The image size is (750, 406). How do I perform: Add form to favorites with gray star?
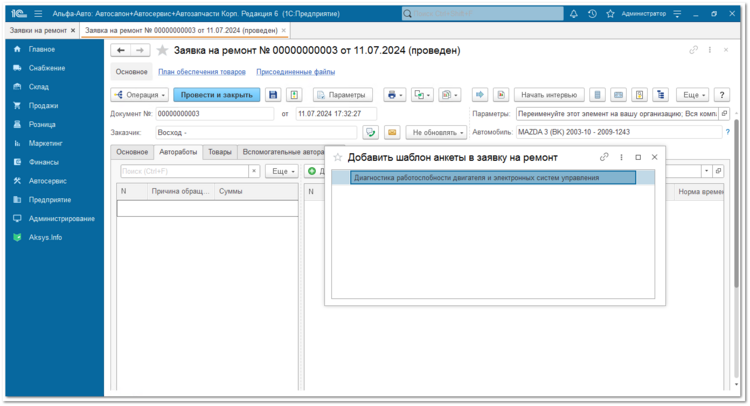pos(162,50)
